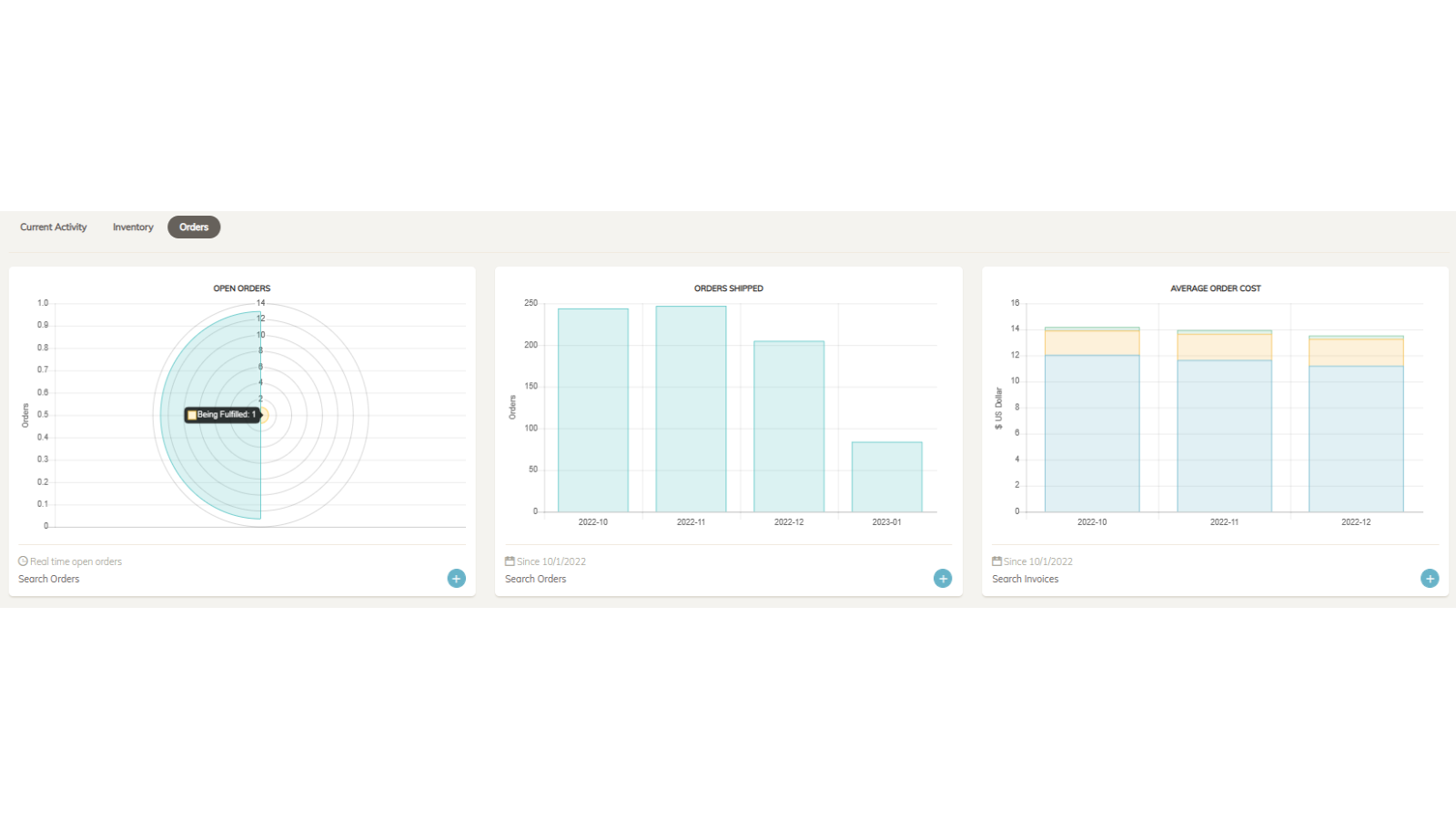Click the clock icon next to Real time open orders
The image size is (1456, 819).
23,561
